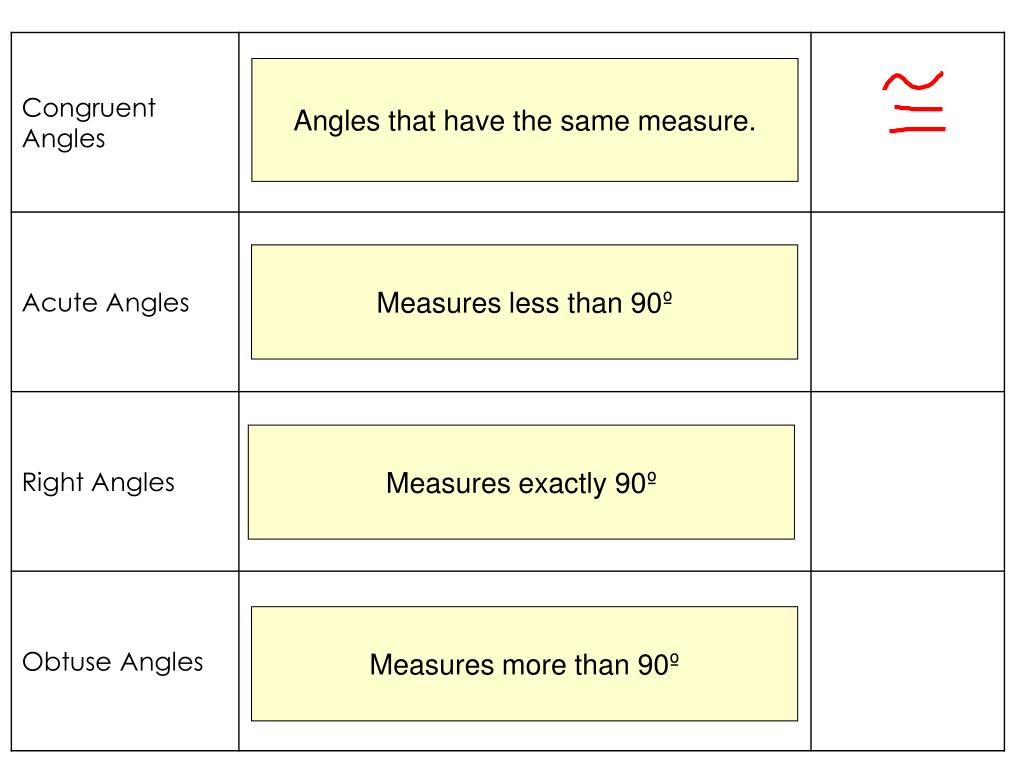The height and width of the screenshot is (768, 1024).
Task: Click empty symbol cell beside Obtuse Angles
Action: (908, 661)
